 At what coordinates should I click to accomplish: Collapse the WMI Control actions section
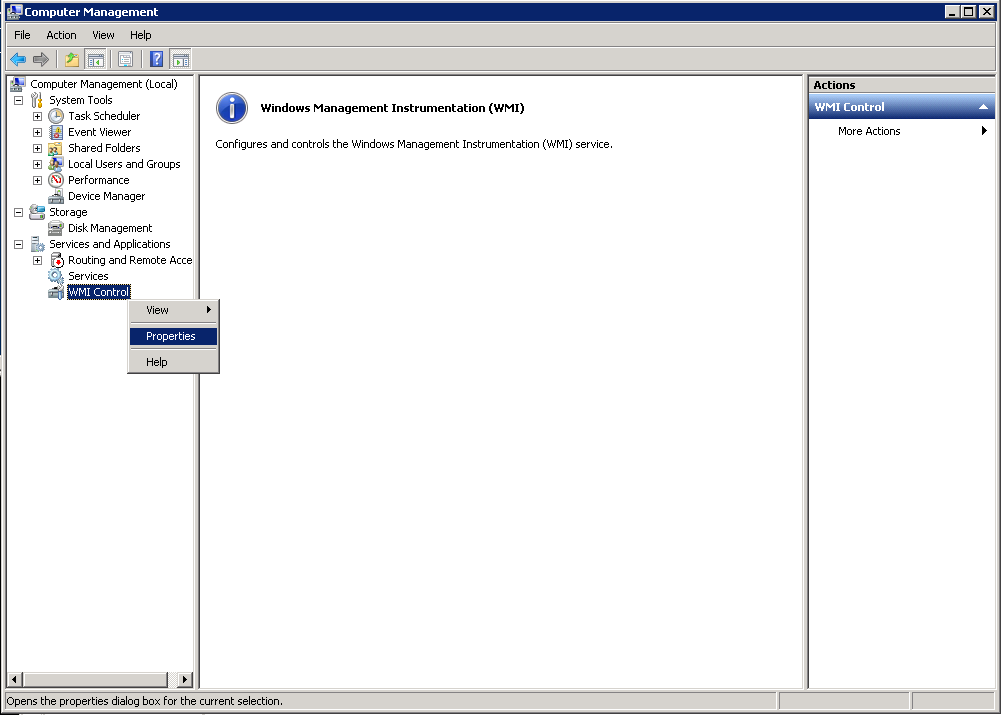click(x=983, y=107)
